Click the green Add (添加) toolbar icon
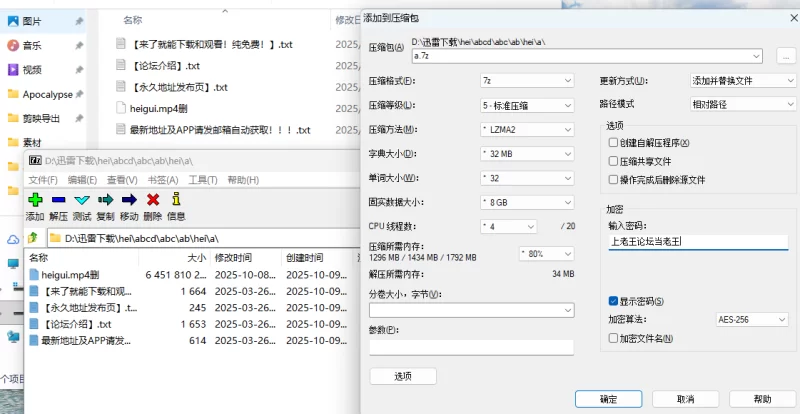 coord(35,200)
